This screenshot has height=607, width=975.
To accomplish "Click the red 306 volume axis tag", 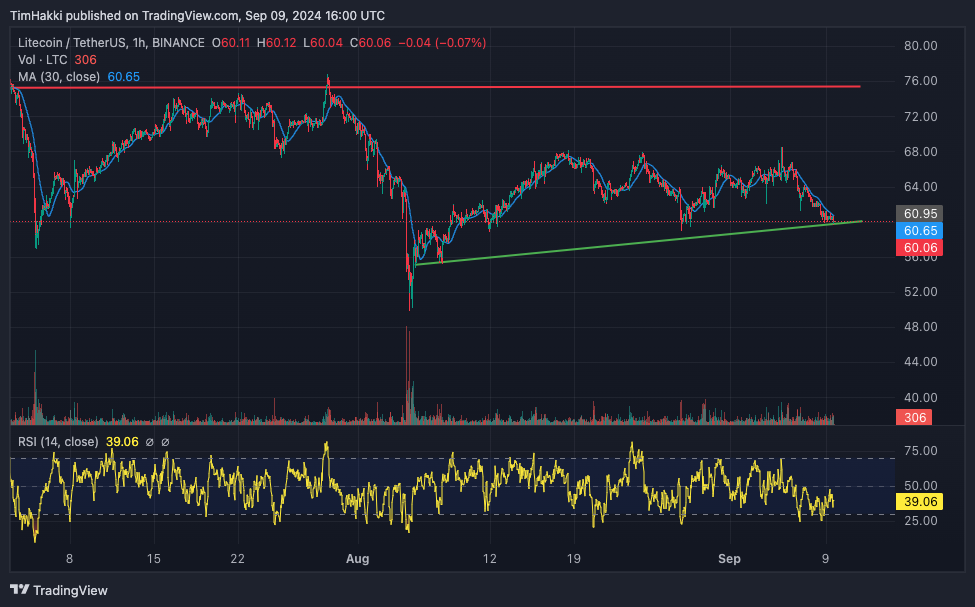I will pos(914,417).
